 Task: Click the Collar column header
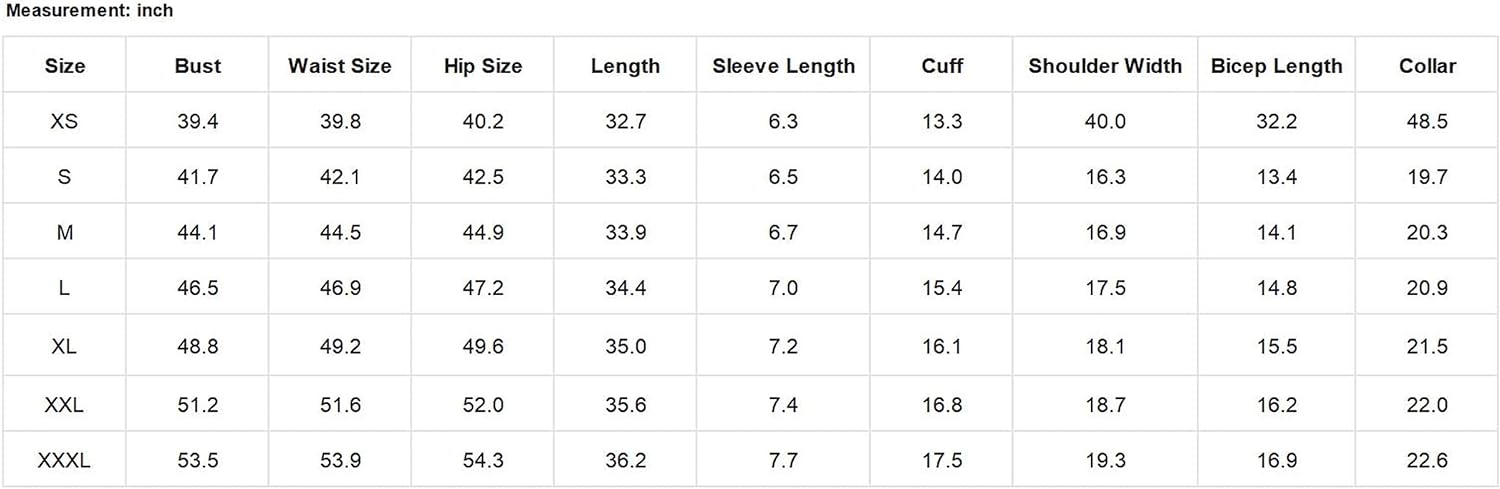(1427, 66)
